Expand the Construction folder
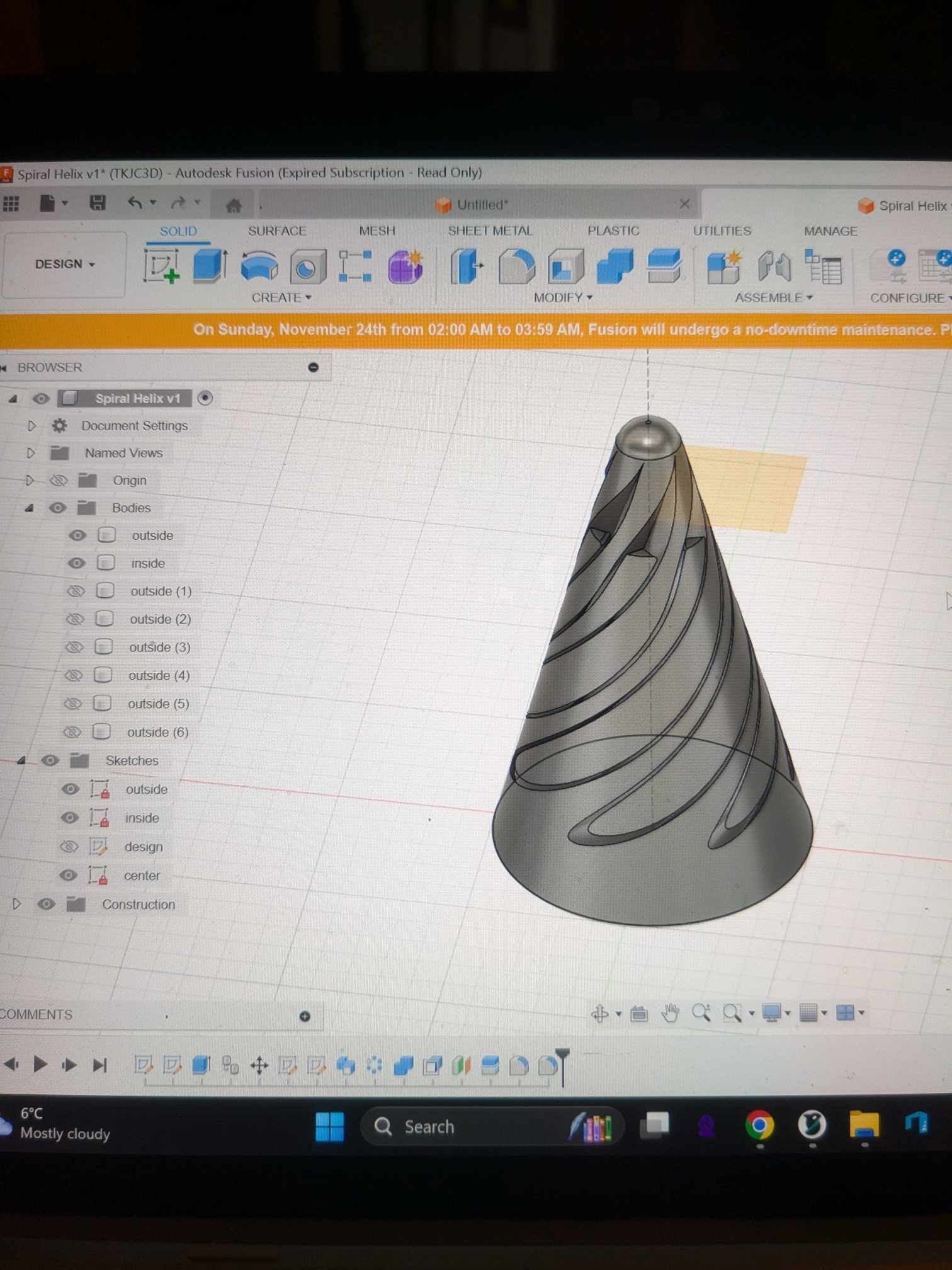Image resolution: width=952 pixels, height=1270 pixels. (16, 905)
